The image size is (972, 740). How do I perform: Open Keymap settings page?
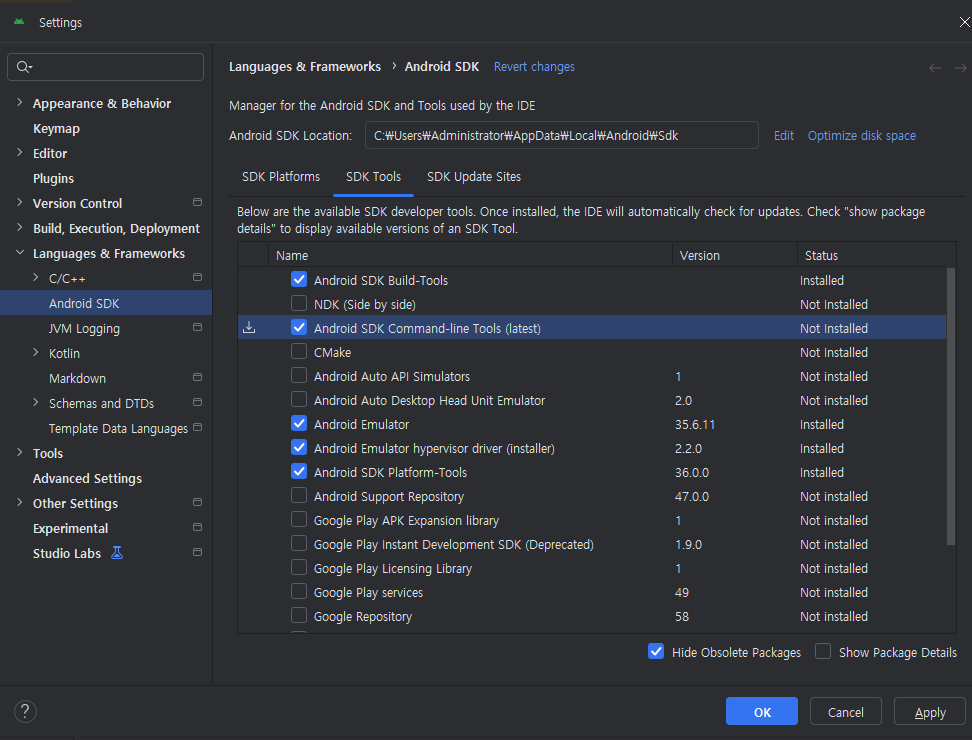click(x=56, y=128)
